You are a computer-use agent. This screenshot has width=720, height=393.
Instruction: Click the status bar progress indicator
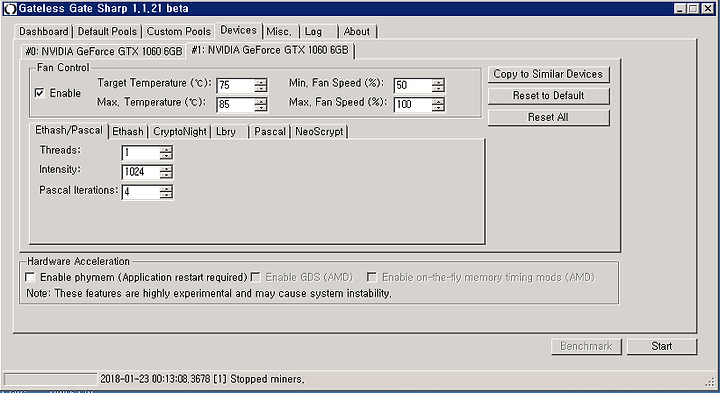tap(51, 379)
